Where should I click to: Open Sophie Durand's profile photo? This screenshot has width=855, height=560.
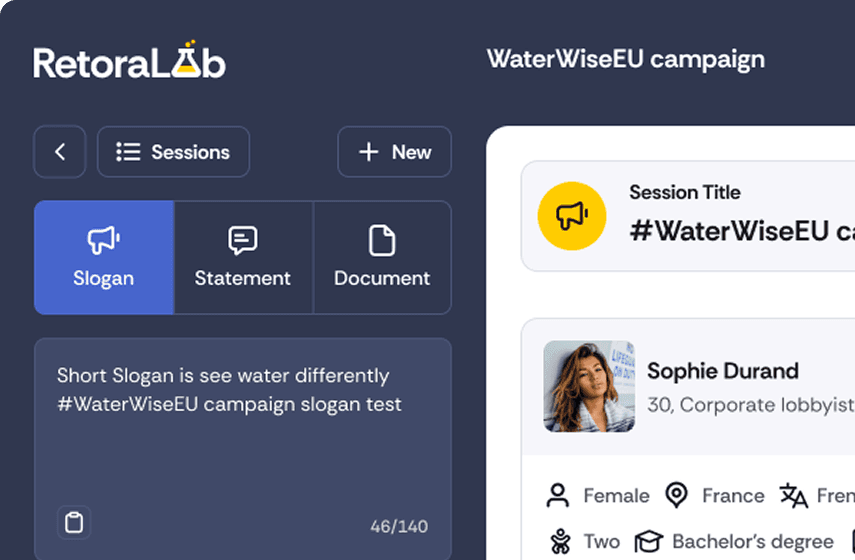point(589,386)
